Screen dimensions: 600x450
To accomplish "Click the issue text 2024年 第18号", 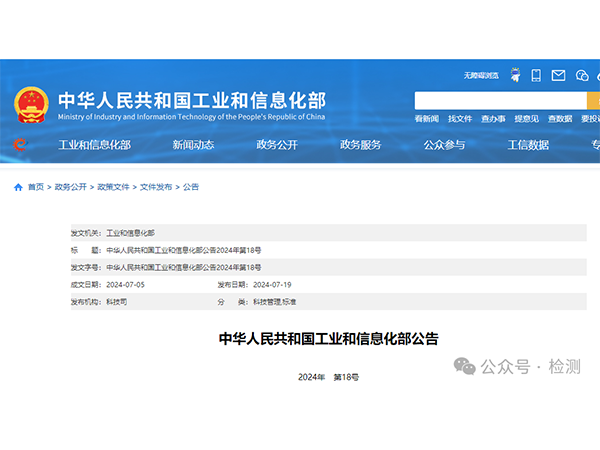I will tap(329, 377).
